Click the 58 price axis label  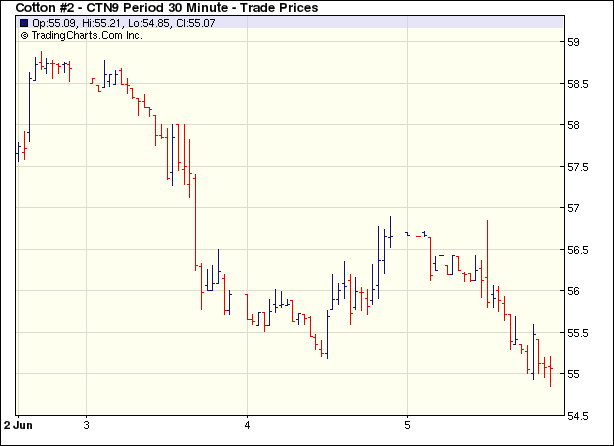574,125
